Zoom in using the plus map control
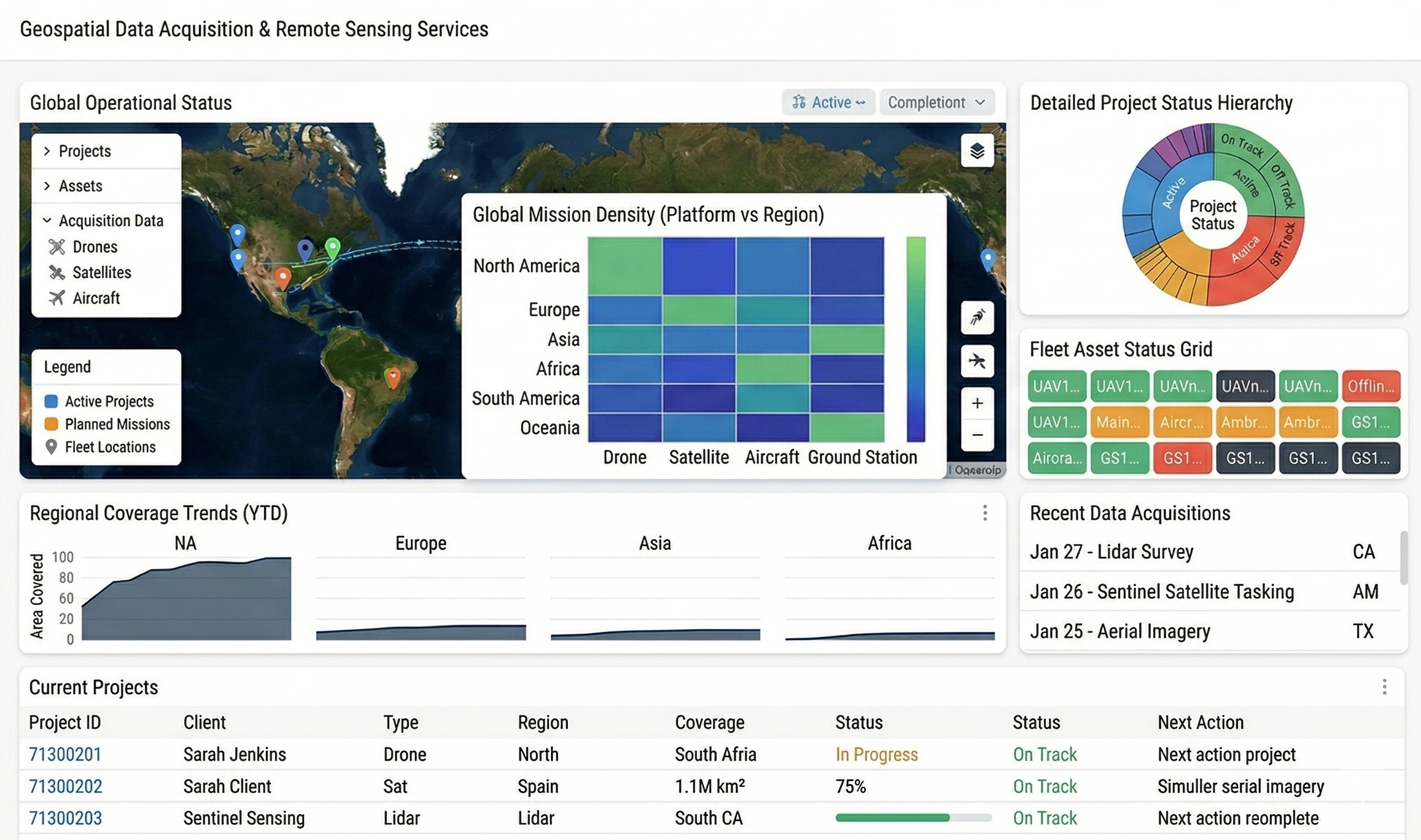 click(976, 403)
